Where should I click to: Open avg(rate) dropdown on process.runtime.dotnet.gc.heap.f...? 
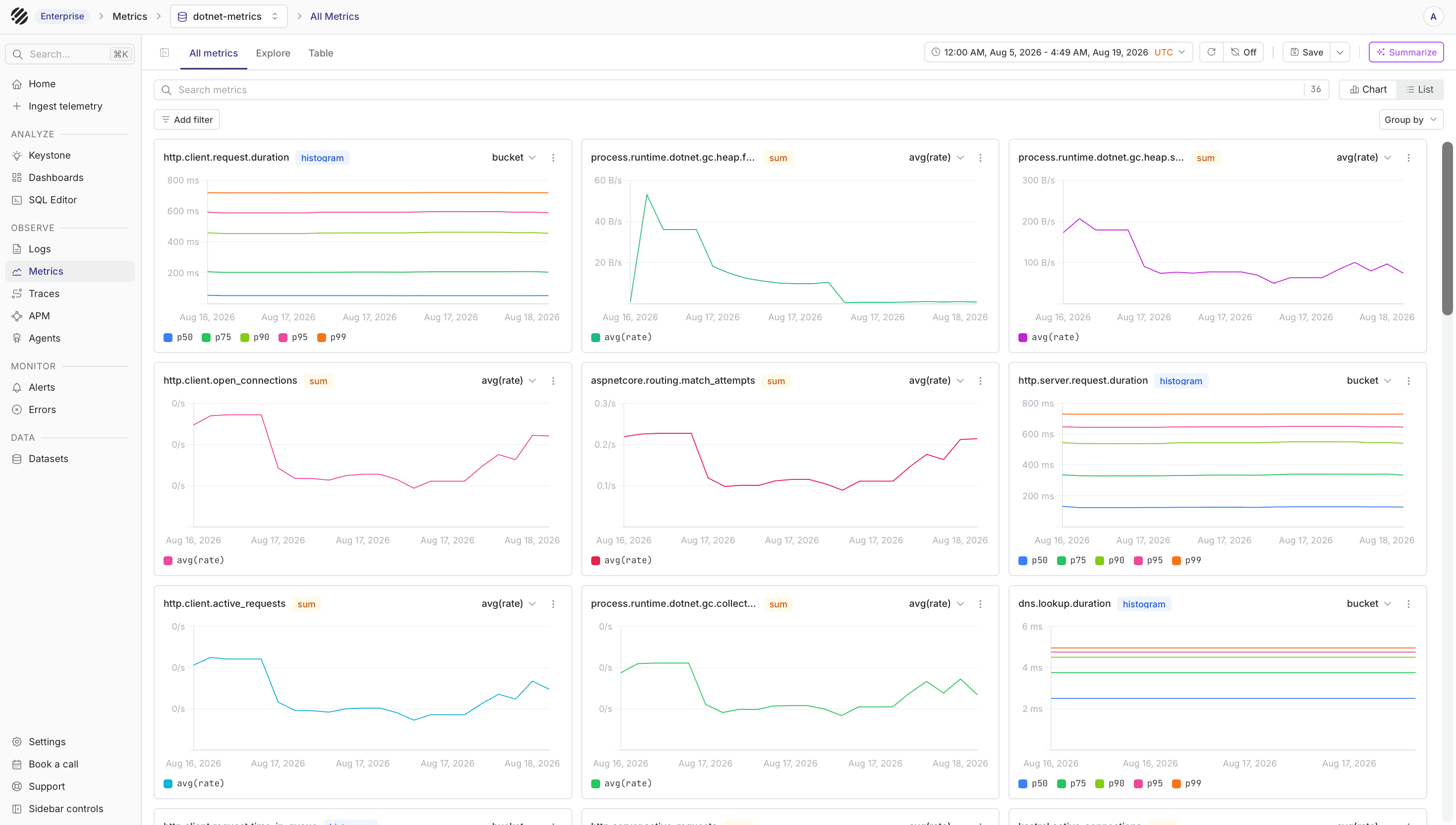[x=936, y=158]
